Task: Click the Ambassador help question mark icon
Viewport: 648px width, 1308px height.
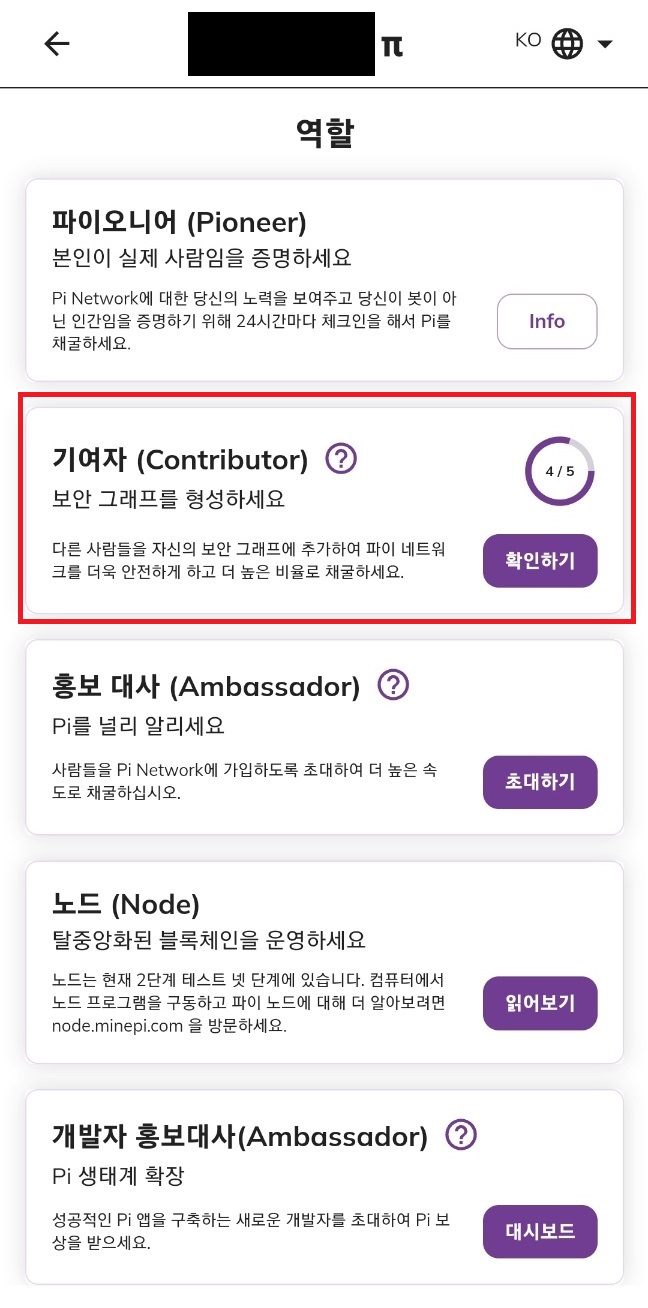Action: click(x=393, y=685)
